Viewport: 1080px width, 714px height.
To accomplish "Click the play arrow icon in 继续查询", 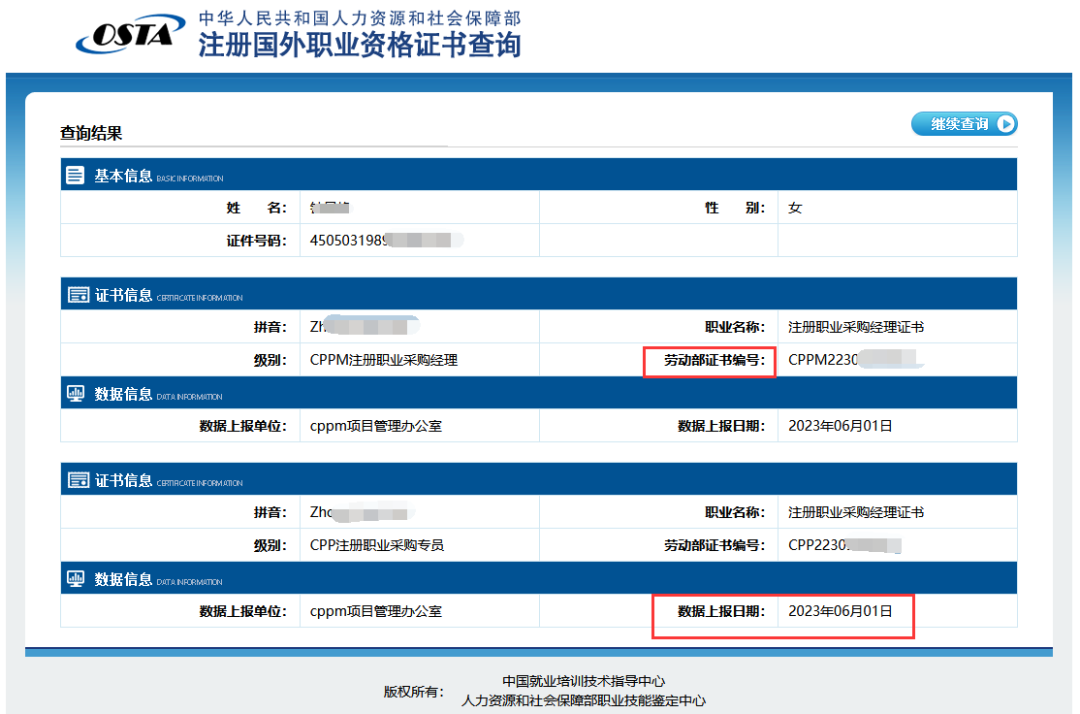I will 1006,124.
